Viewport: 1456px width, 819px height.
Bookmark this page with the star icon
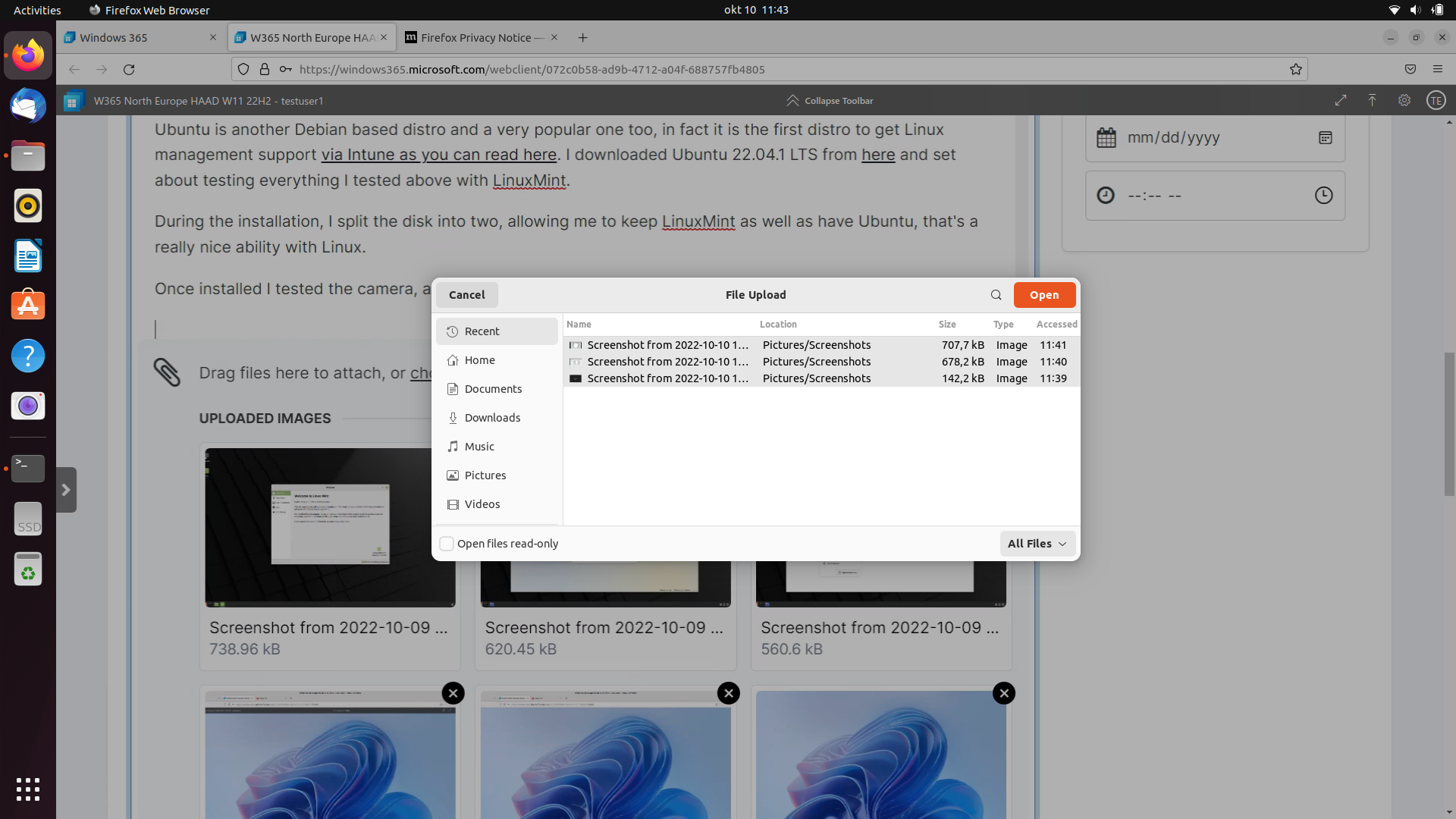pos(1296,69)
